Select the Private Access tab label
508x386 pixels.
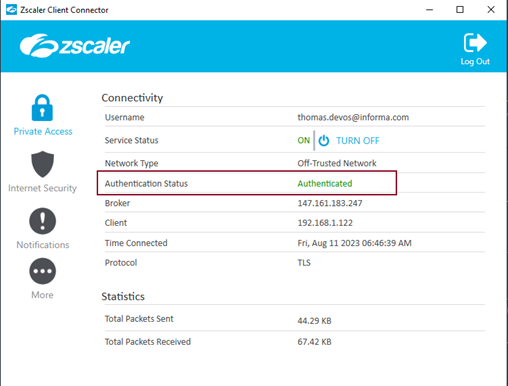(43, 131)
